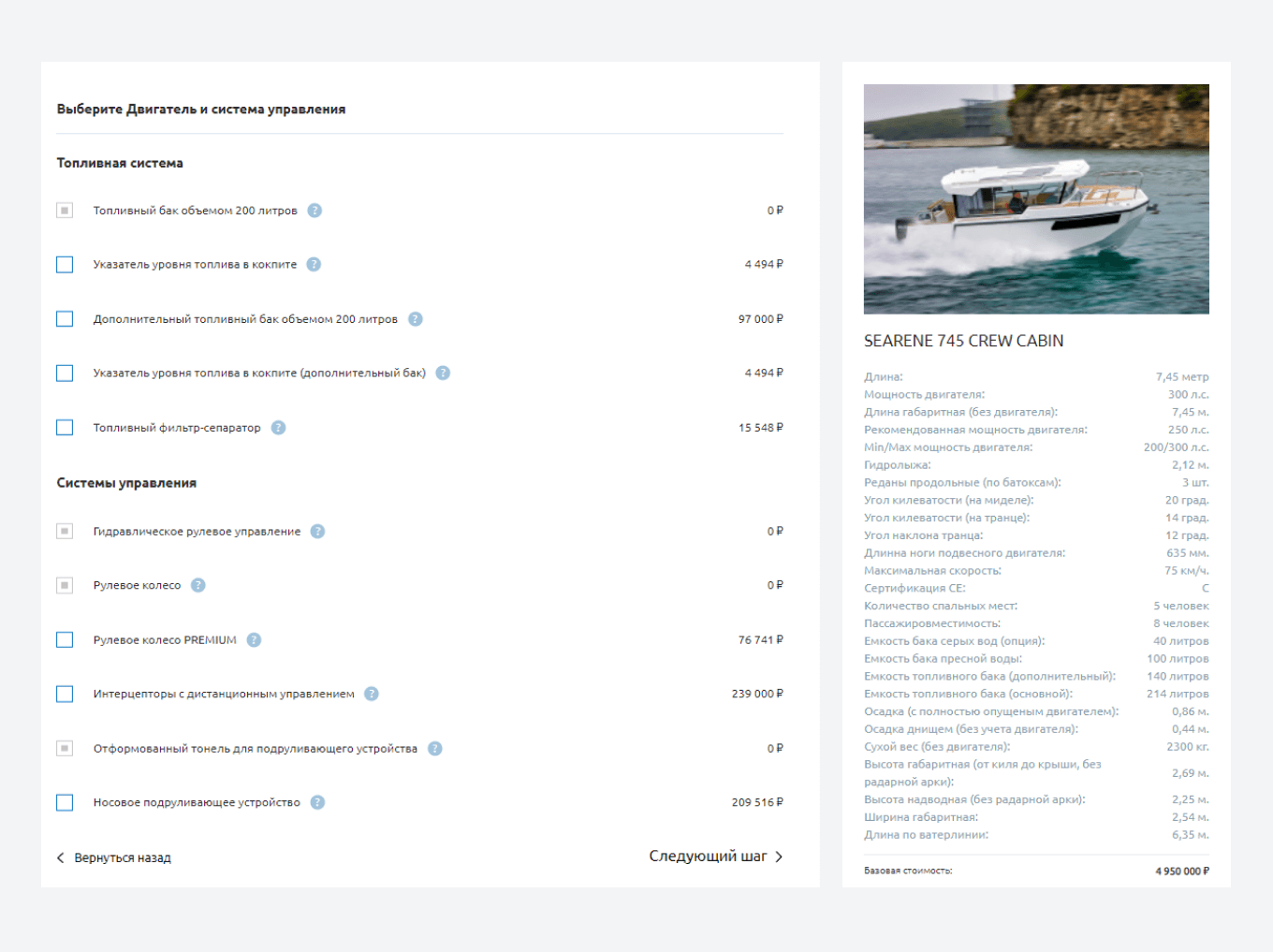Open tooltip for Дополнительный топливный бак option
1273x952 pixels.
click(417, 318)
